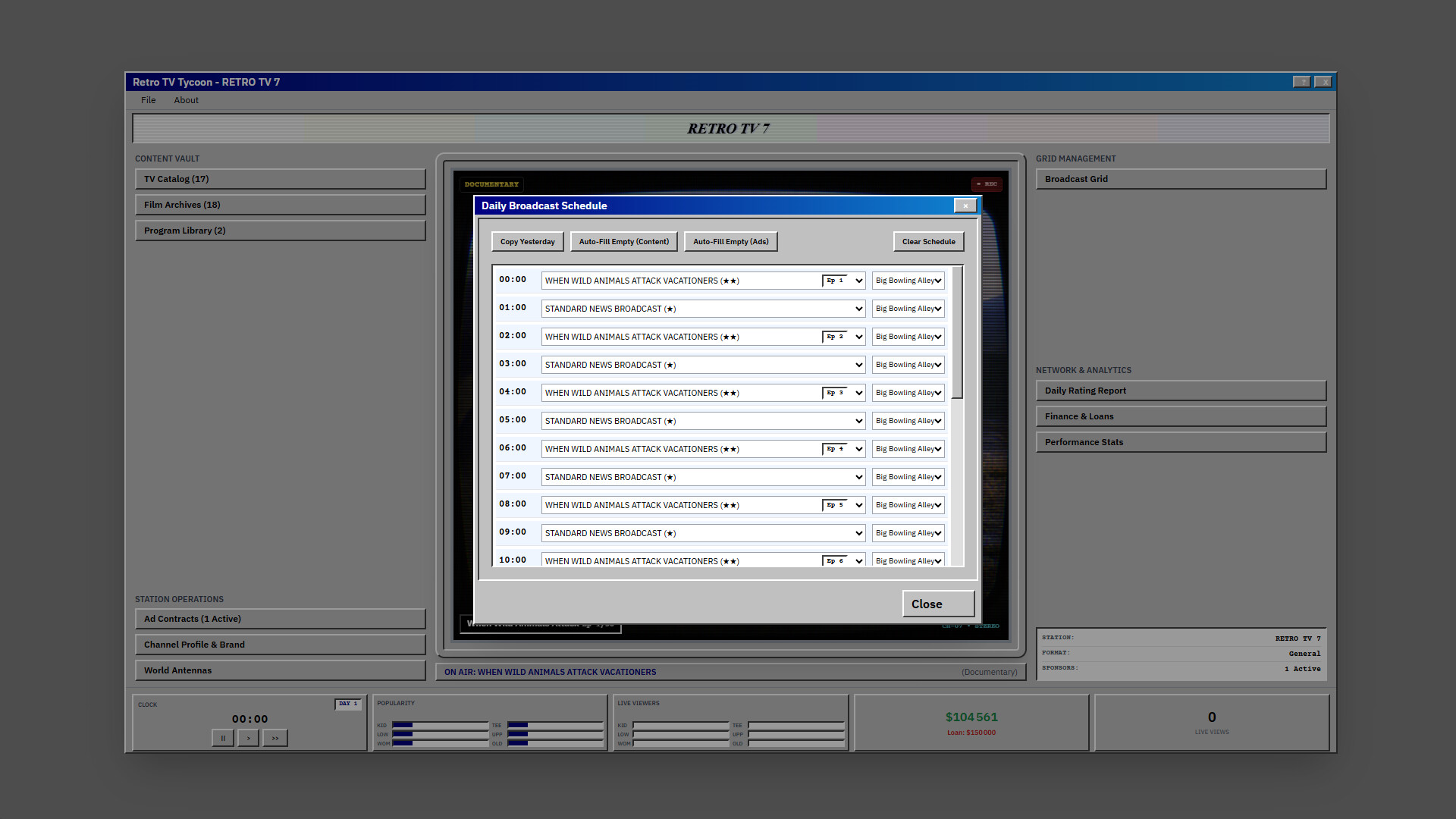Open Channel Profile & Brand

pyautogui.click(x=281, y=645)
